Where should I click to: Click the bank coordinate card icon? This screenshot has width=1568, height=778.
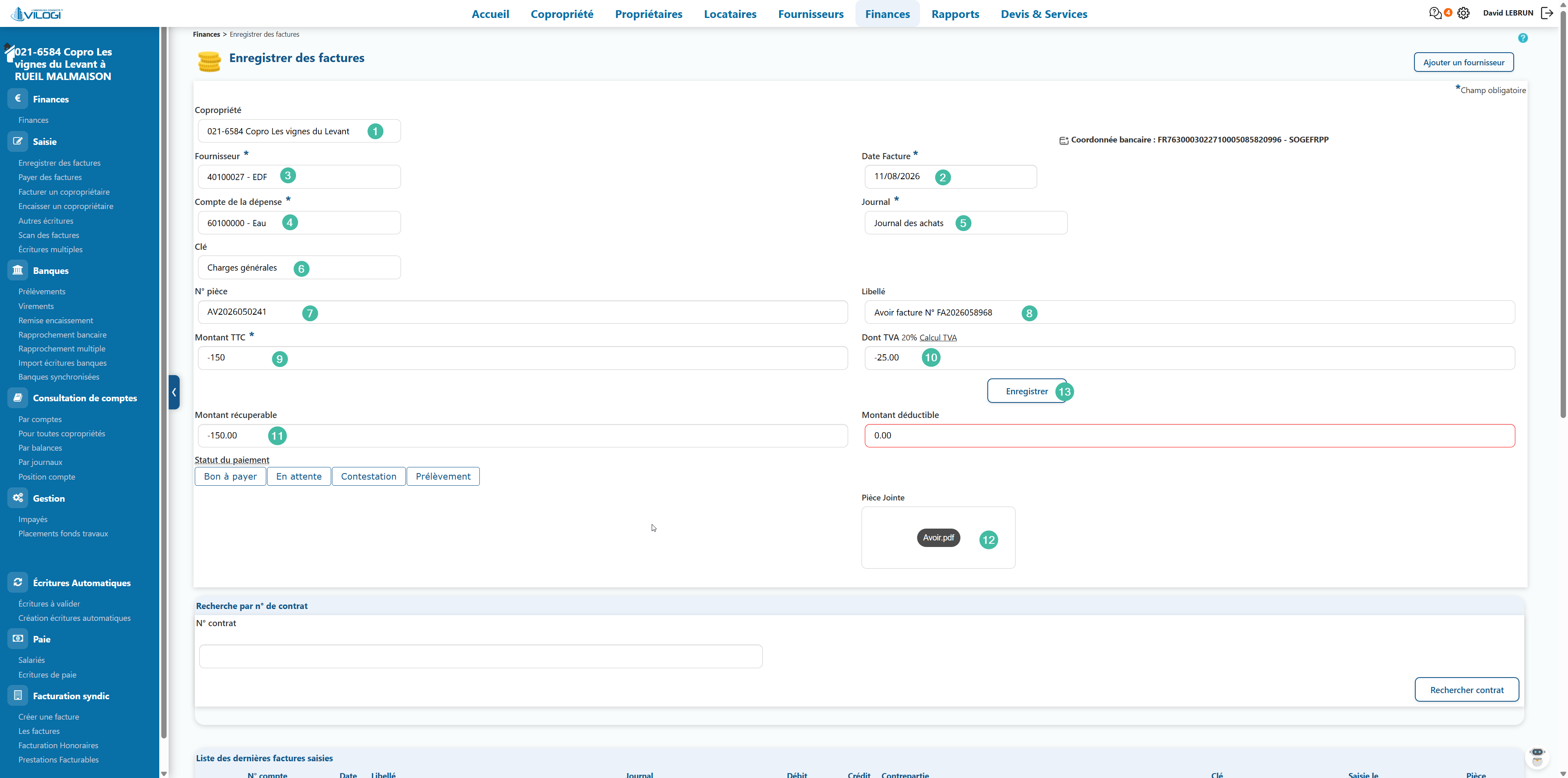pos(1063,140)
